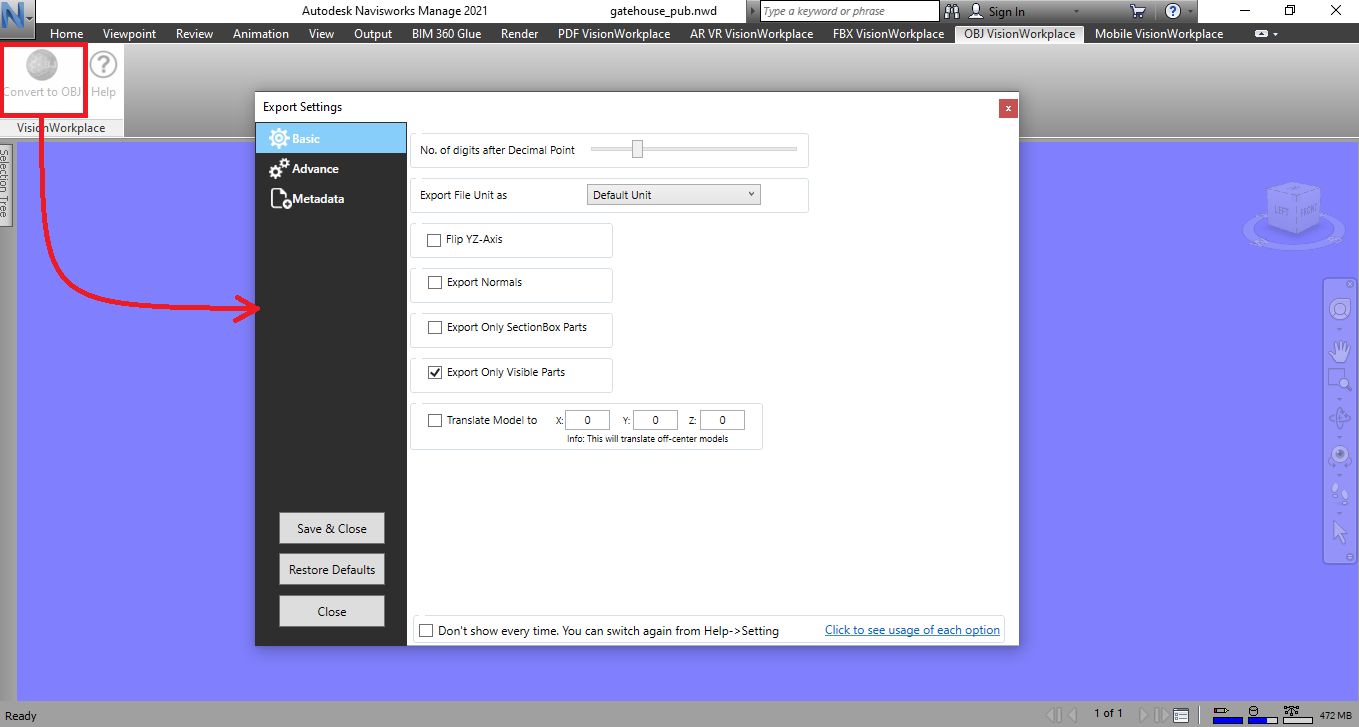
Task: Close the Export Settings dialog with red X
Action: pyautogui.click(x=1008, y=108)
